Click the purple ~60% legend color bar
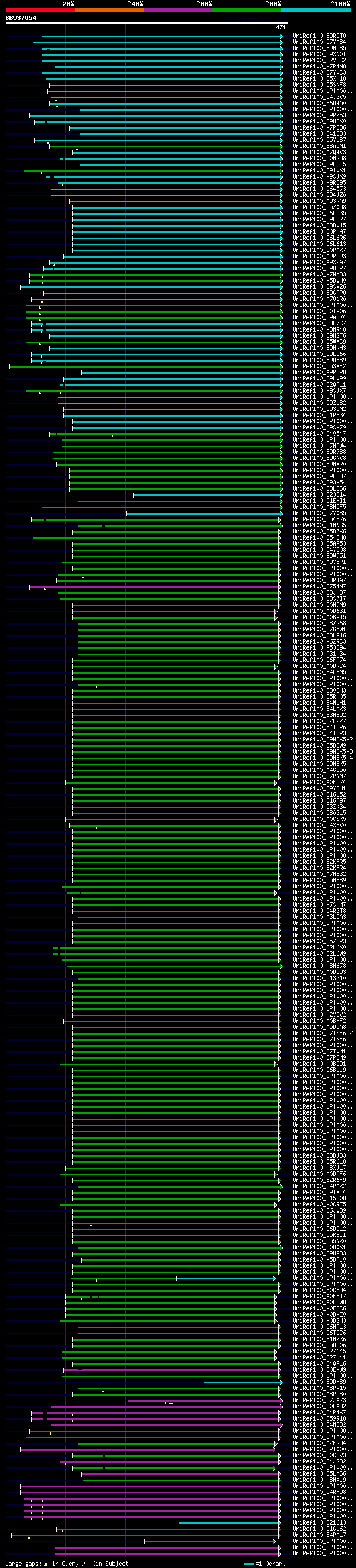Image resolution: width=356 pixels, height=1568 pixels. pyautogui.click(x=177, y=10)
